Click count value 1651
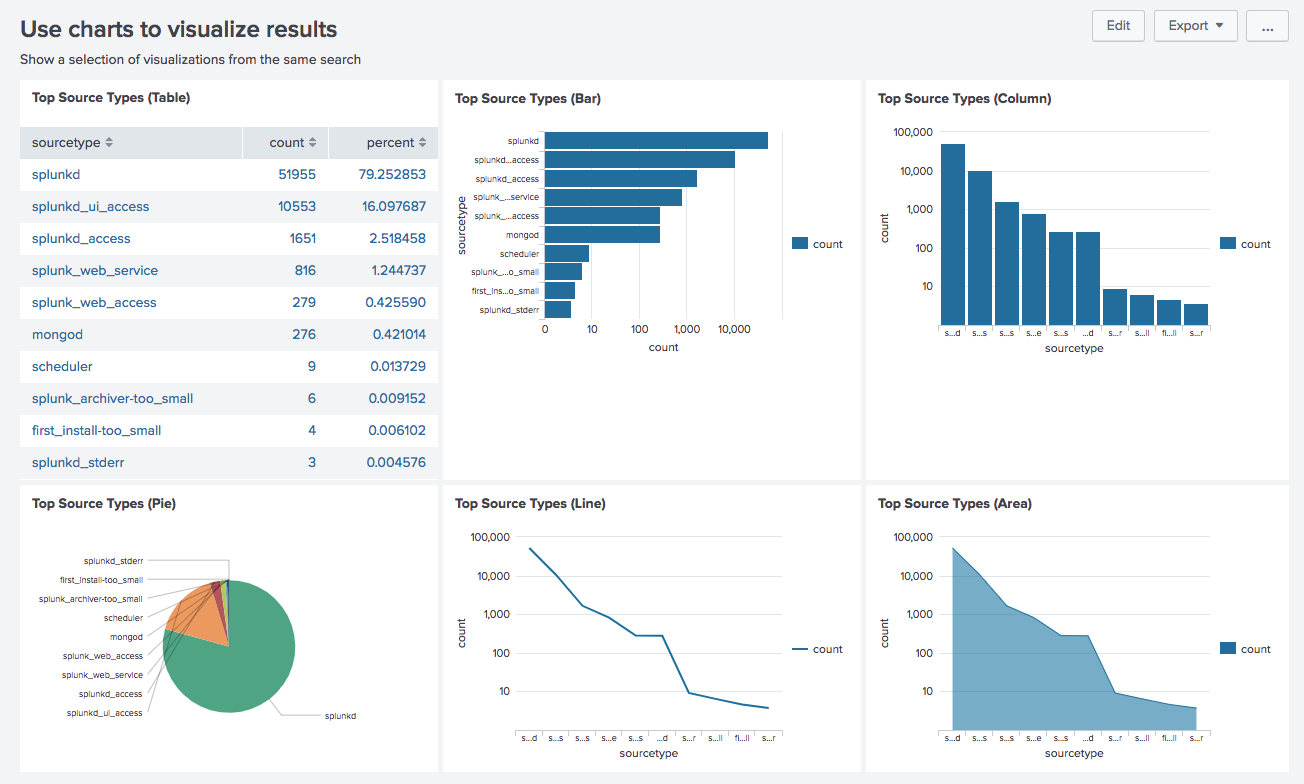 pyautogui.click(x=301, y=239)
